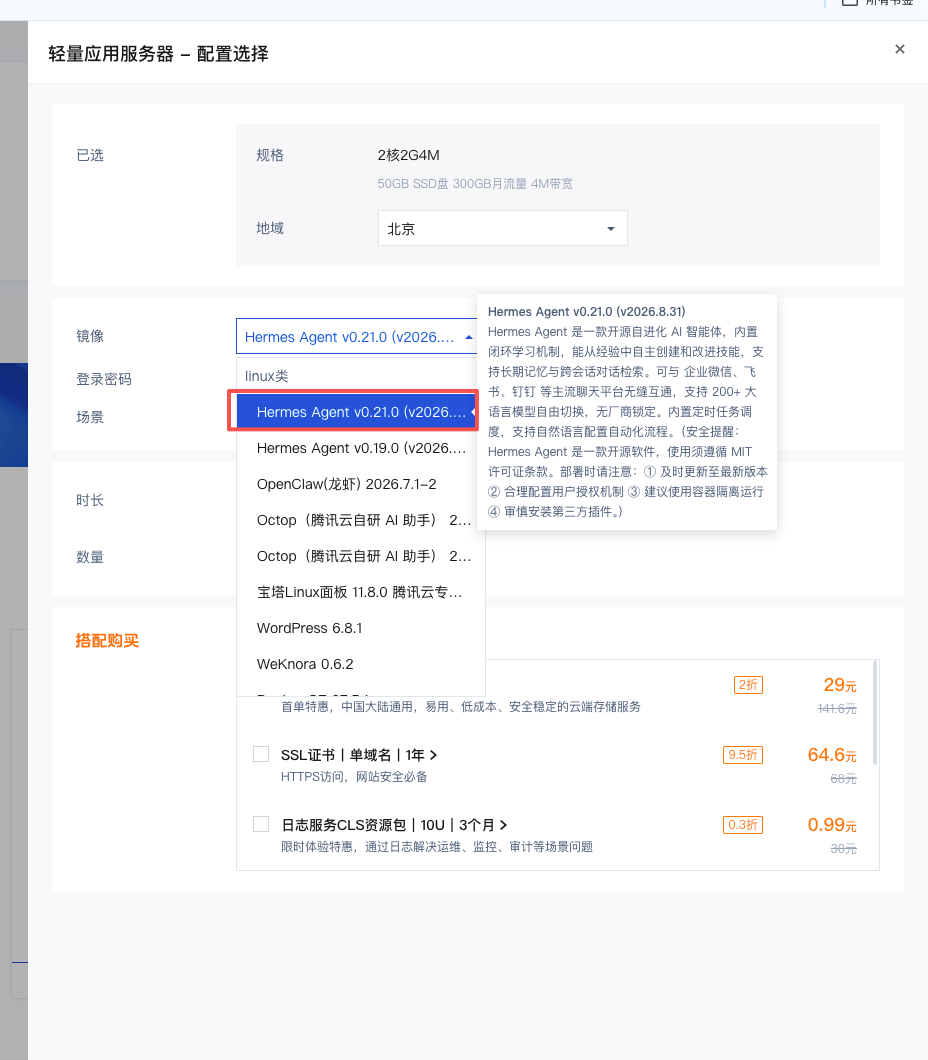Open SSL证书 | 单域名 | 1年 details link
928x1060 pixels.
(359, 755)
